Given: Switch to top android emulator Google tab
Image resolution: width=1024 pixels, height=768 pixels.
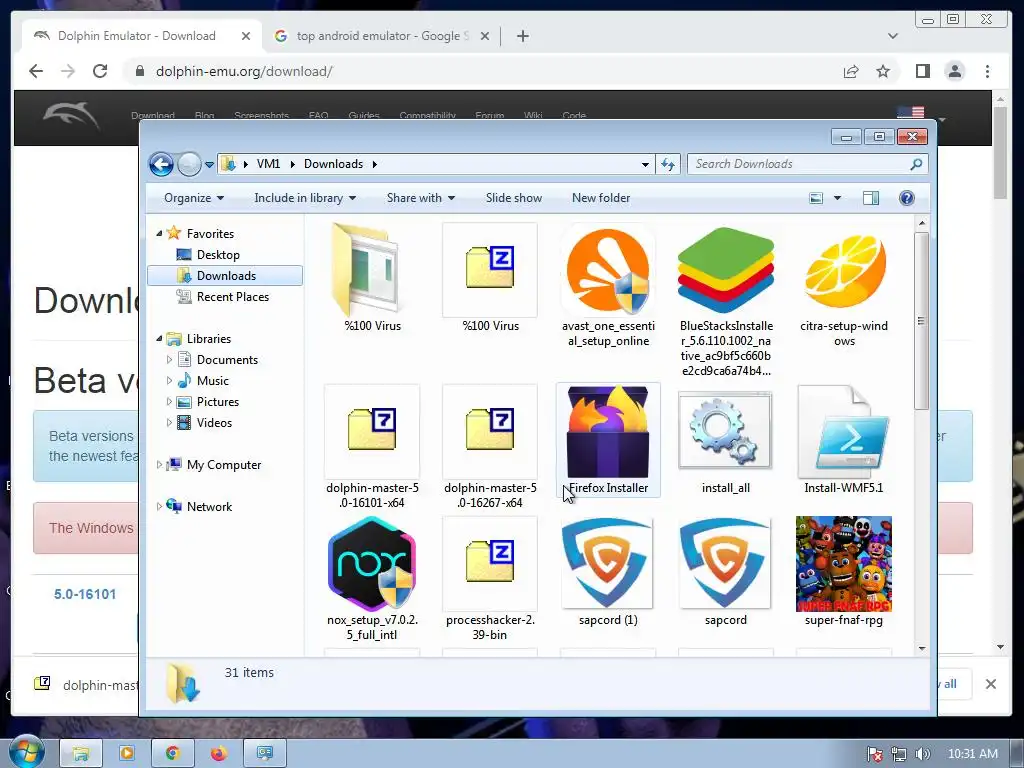Looking at the screenshot, I should click(381, 36).
